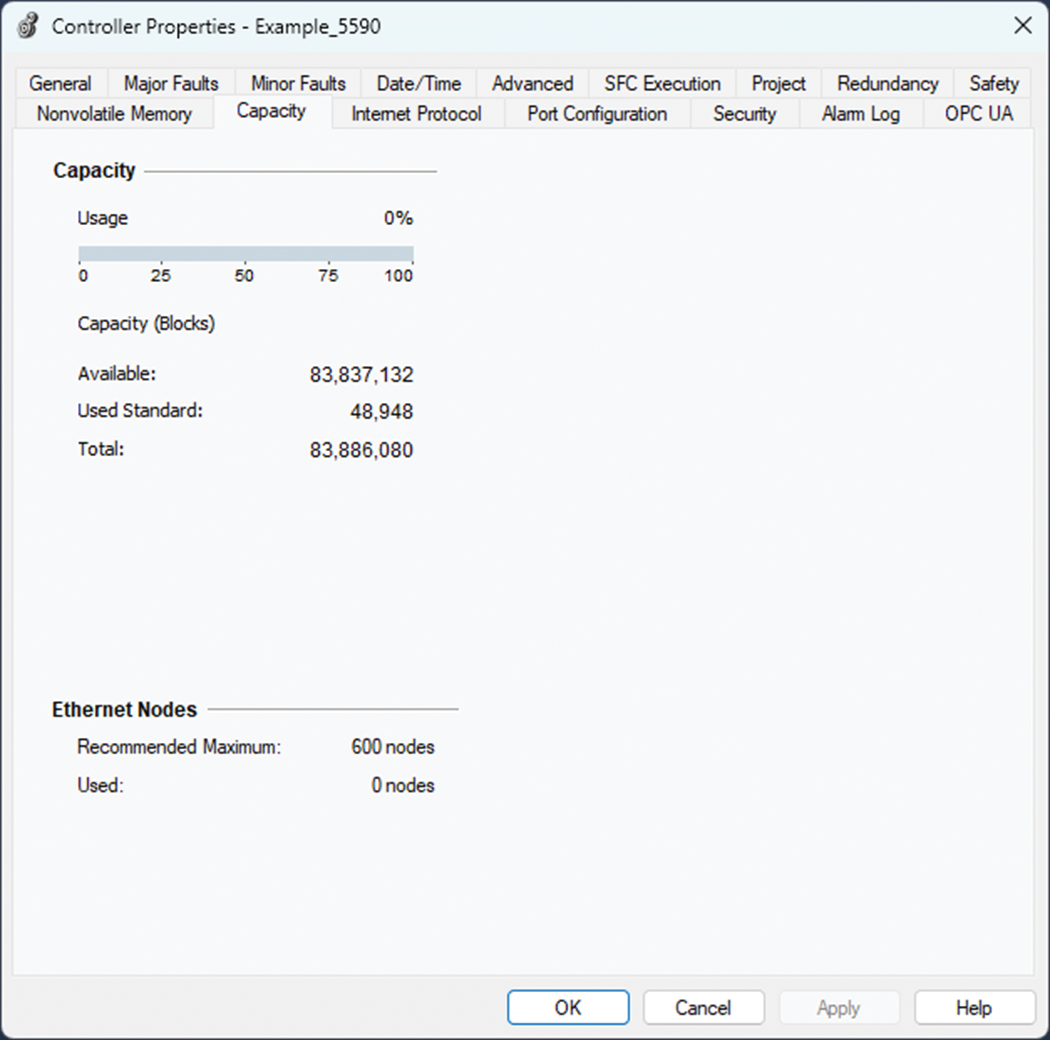
Task: Dismiss the dialog with Cancel
Action: pyautogui.click(x=703, y=1007)
